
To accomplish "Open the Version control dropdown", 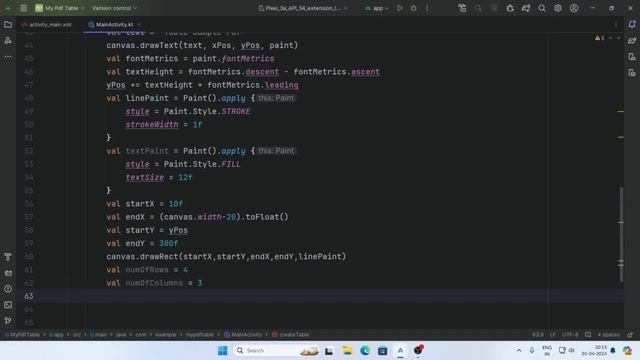I will tap(114, 8).
